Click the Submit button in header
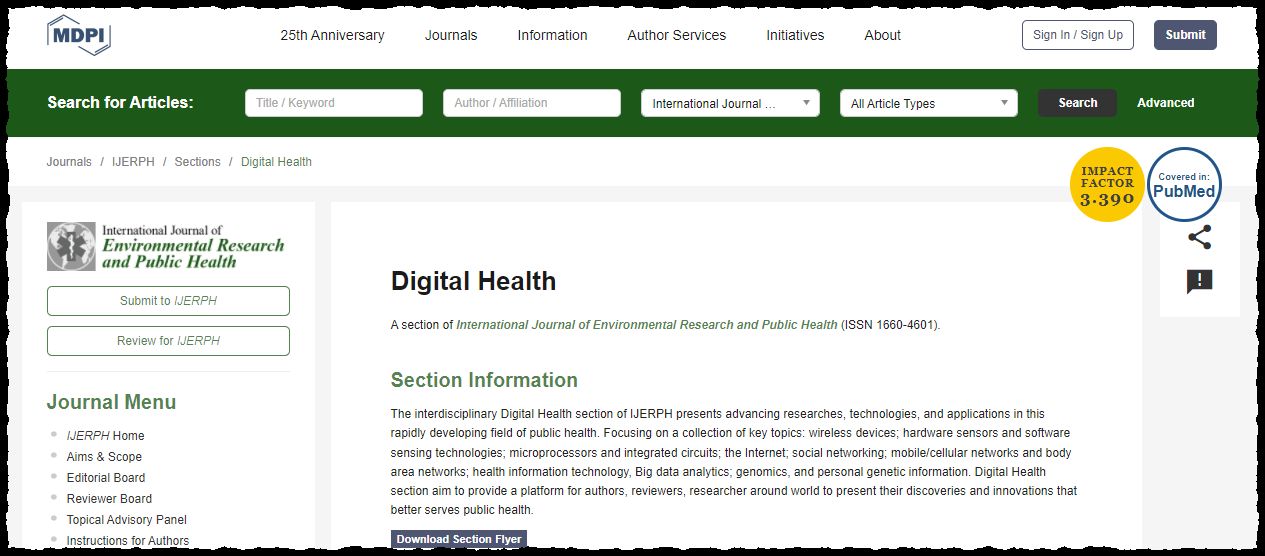The image size is (1265, 556). pyautogui.click(x=1185, y=35)
